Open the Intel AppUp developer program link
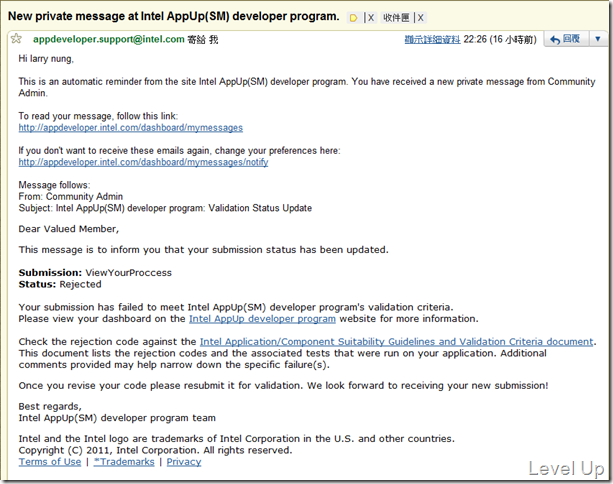The height and width of the screenshot is (484, 613). (x=262, y=319)
